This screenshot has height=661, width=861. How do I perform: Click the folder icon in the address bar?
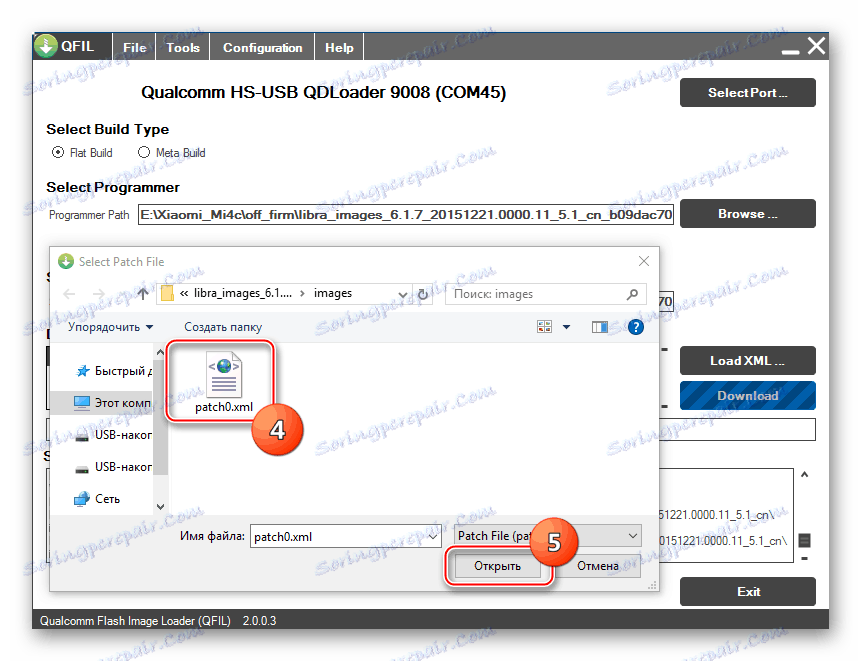(167, 294)
